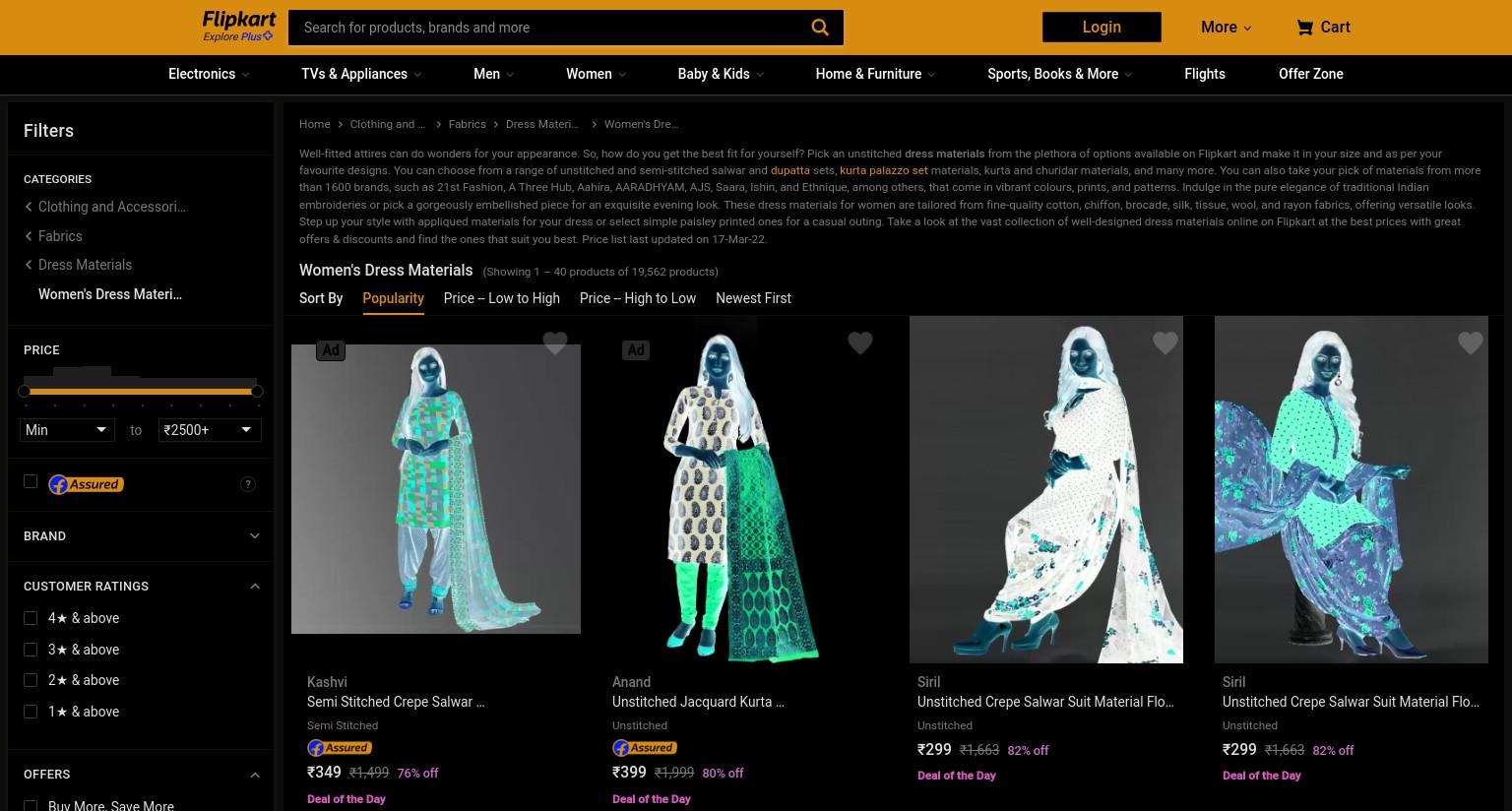This screenshot has width=1512, height=811.
Task: Open Semi Stitched Crepe Salwar title
Action: pyautogui.click(x=396, y=702)
